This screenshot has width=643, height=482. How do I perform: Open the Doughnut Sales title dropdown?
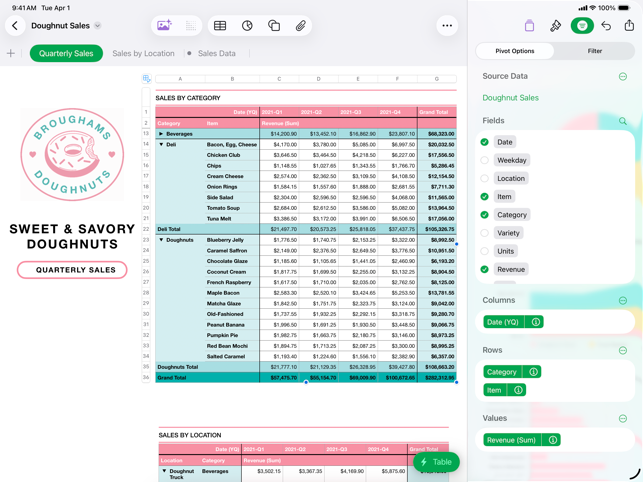click(98, 26)
